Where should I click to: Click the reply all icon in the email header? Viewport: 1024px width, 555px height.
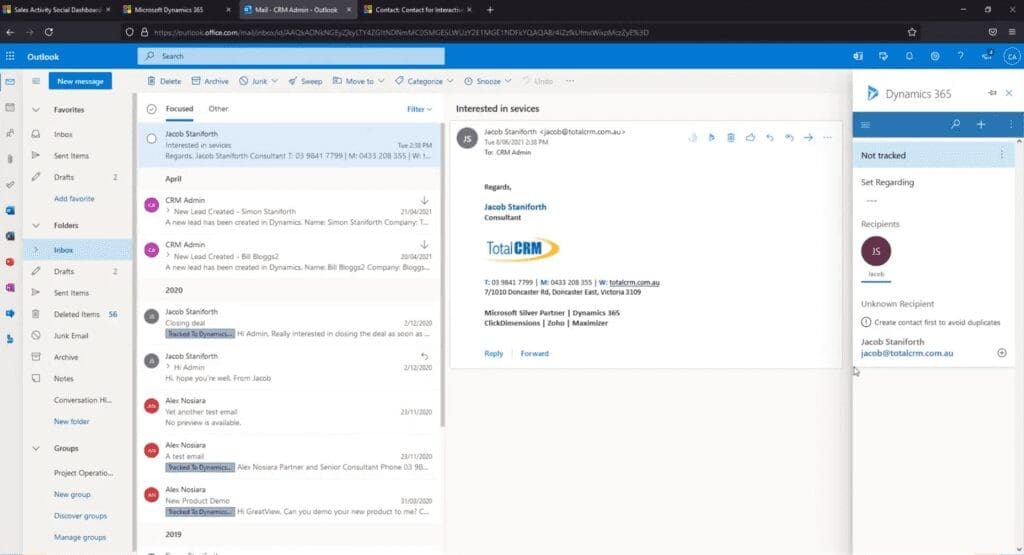[x=789, y=138]
